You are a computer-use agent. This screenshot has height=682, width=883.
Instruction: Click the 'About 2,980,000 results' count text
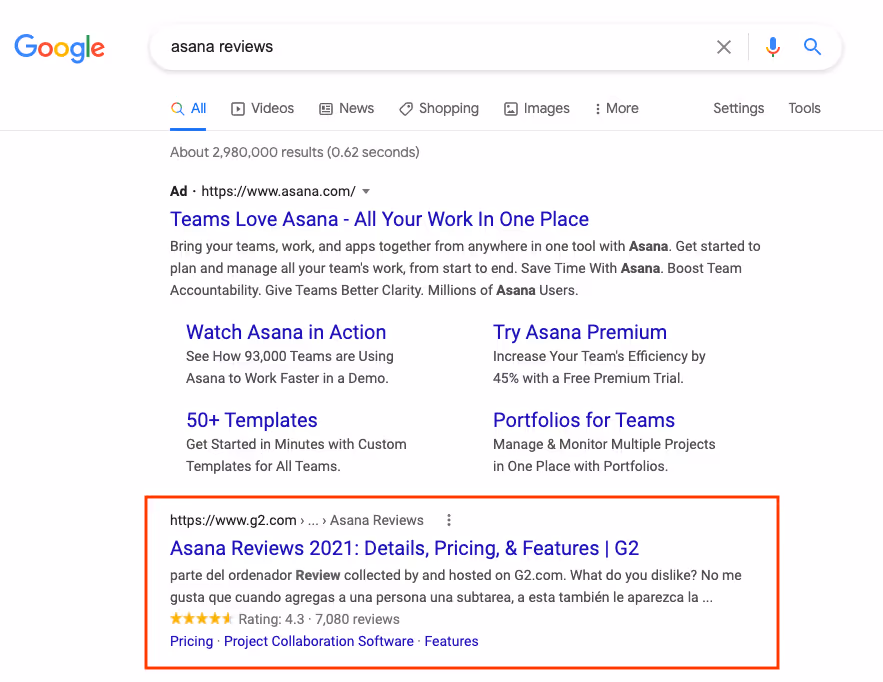click(x=295, y=152)
